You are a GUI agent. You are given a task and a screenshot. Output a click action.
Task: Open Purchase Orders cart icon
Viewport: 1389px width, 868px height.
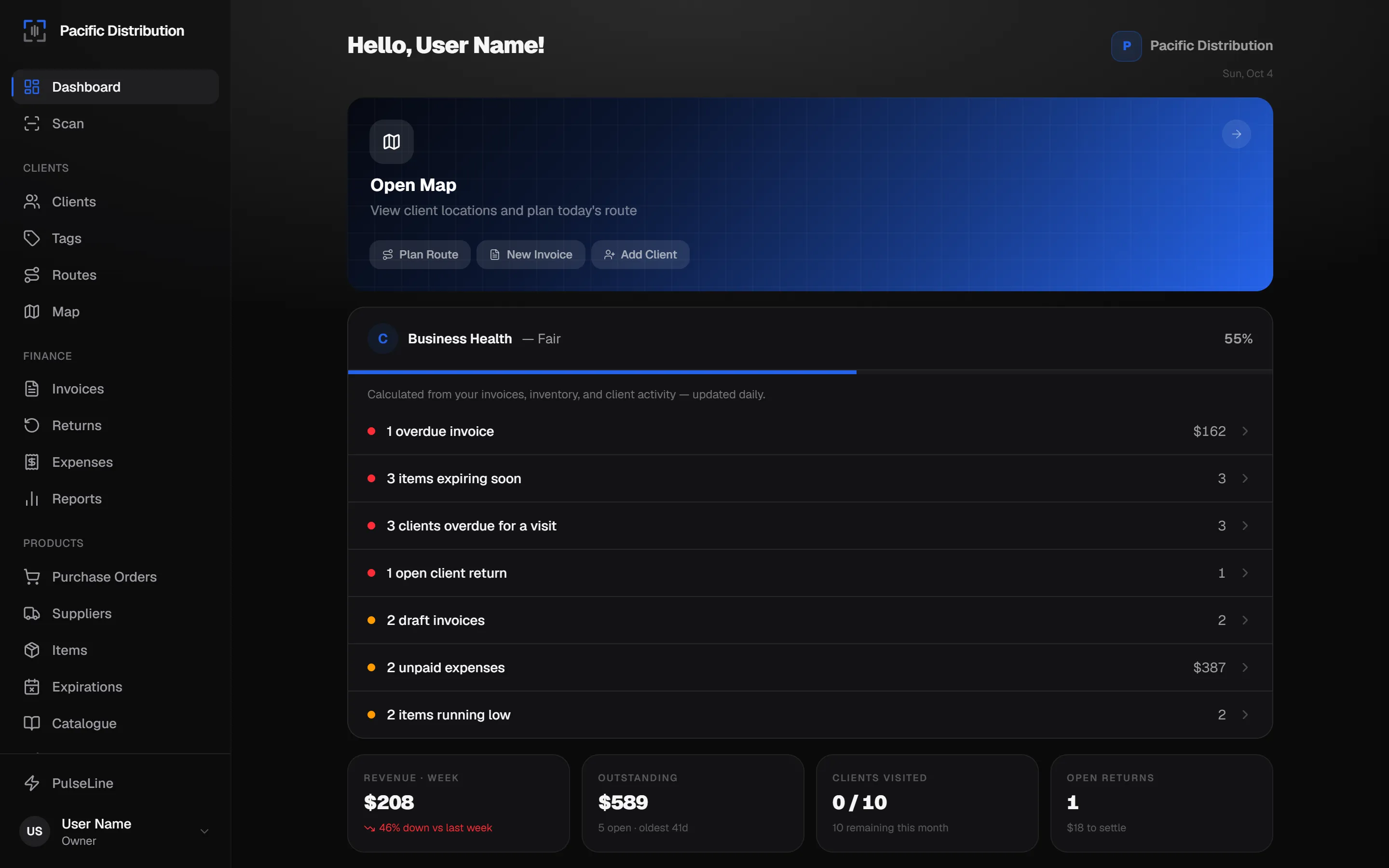(31, 577)
